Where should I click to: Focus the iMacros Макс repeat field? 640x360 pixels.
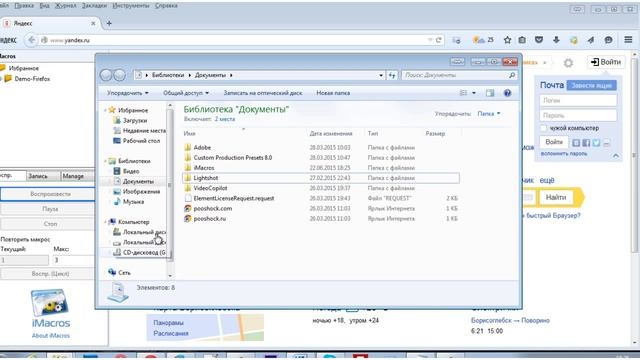[x=74, y=260]
